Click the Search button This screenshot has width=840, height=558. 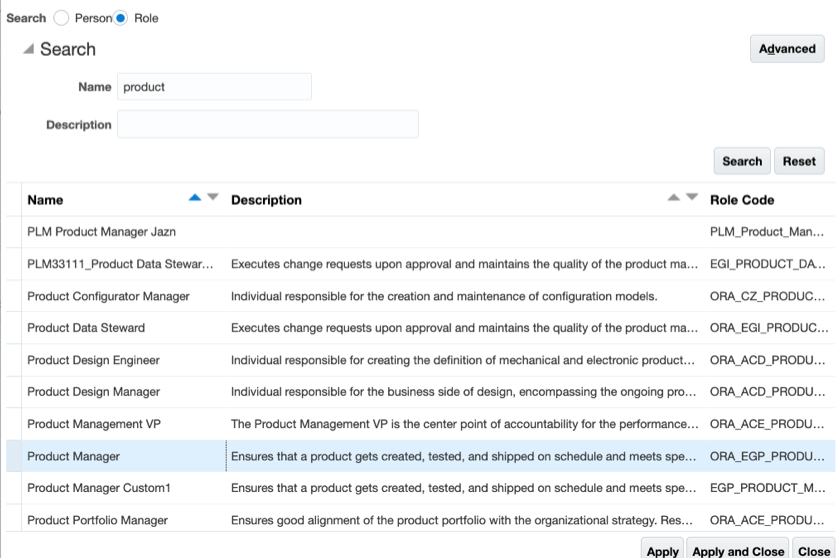[742, 161]
